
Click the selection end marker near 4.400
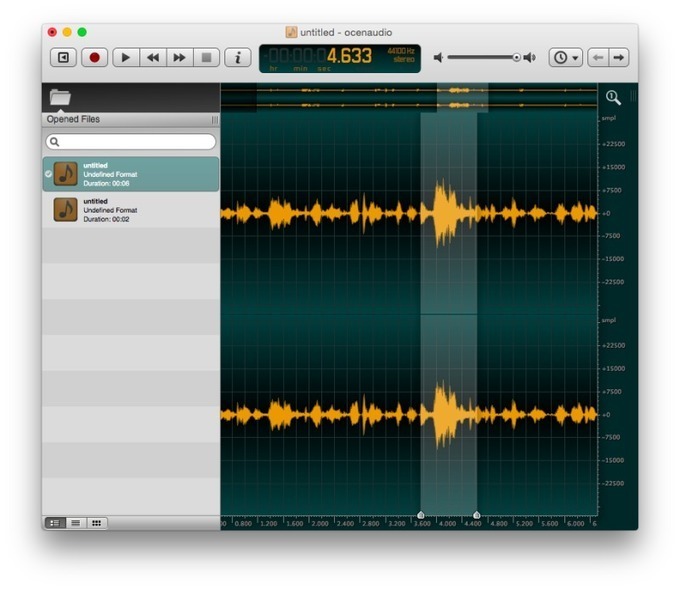tap(477, 515)
